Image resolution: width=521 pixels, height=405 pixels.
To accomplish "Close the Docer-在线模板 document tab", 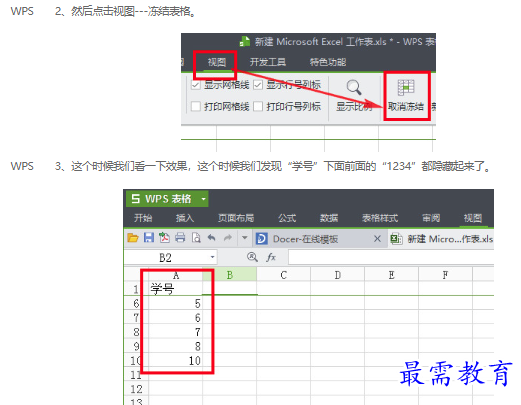I will coord(377,239).
